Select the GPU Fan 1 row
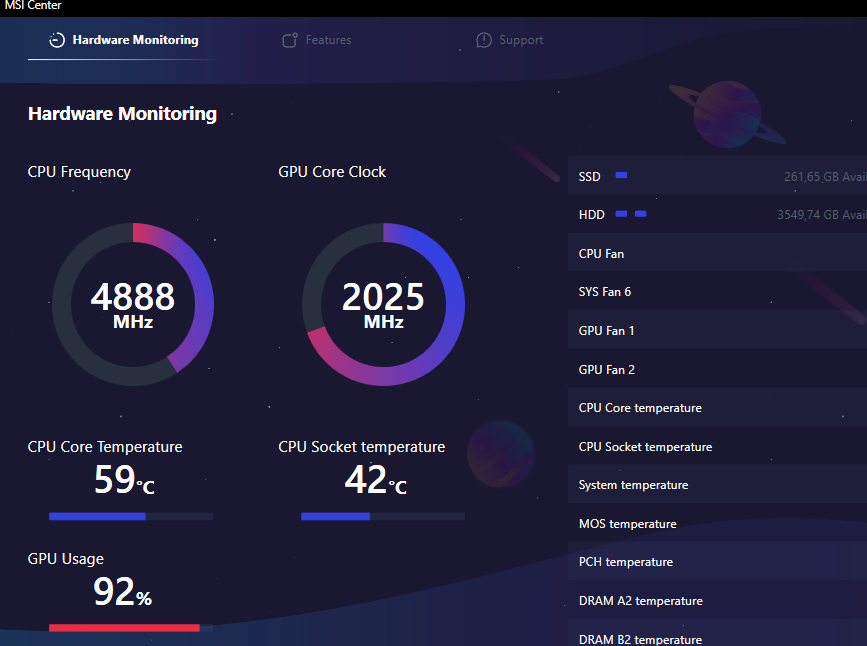Screen dimensions: 867x646 tap(717, 330)
